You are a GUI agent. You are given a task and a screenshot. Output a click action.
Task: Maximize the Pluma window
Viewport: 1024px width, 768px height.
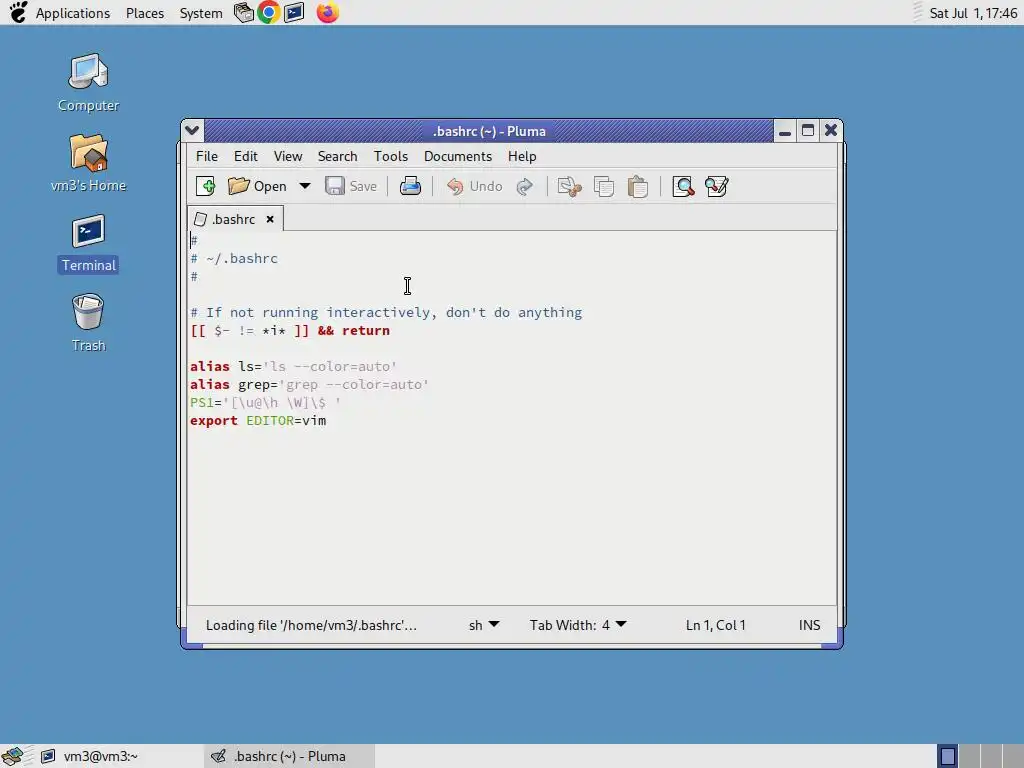[808, 131]
